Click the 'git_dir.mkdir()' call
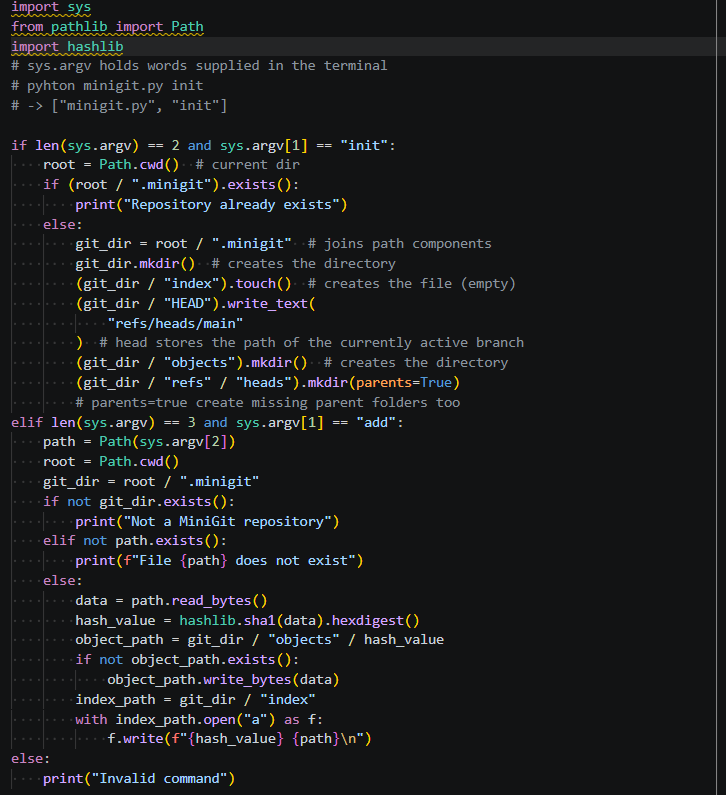This screenshot has width=726, height=795. point(135,264)
